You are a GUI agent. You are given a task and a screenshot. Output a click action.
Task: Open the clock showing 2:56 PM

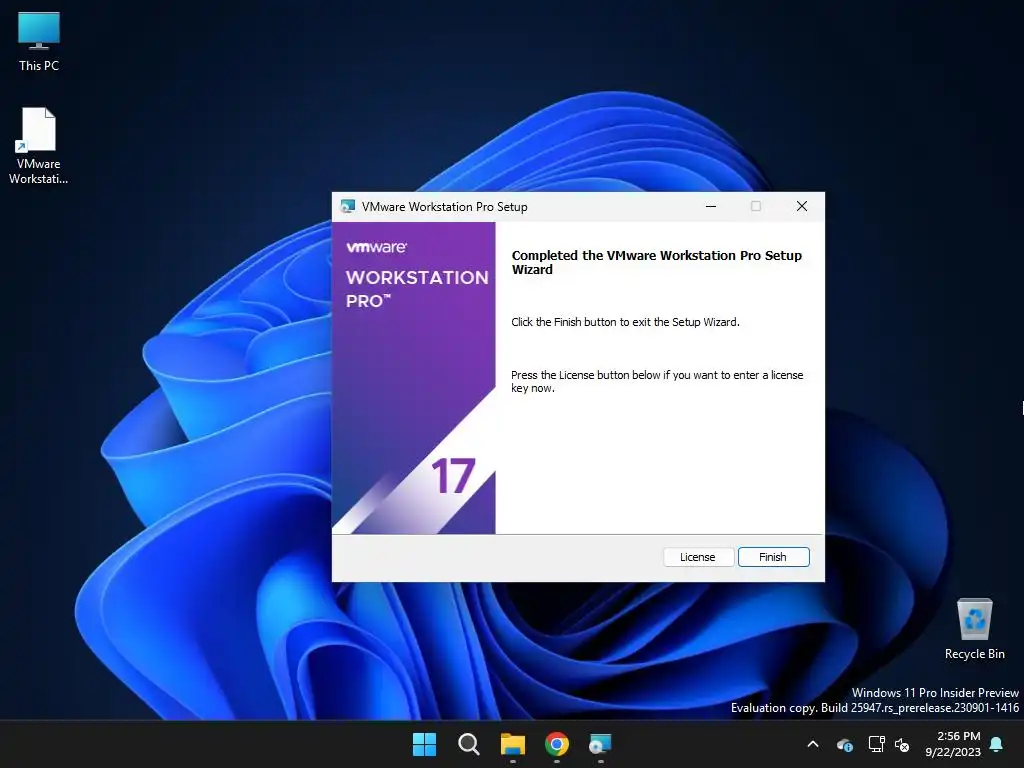pyautogui.click(x=953, y=744)
